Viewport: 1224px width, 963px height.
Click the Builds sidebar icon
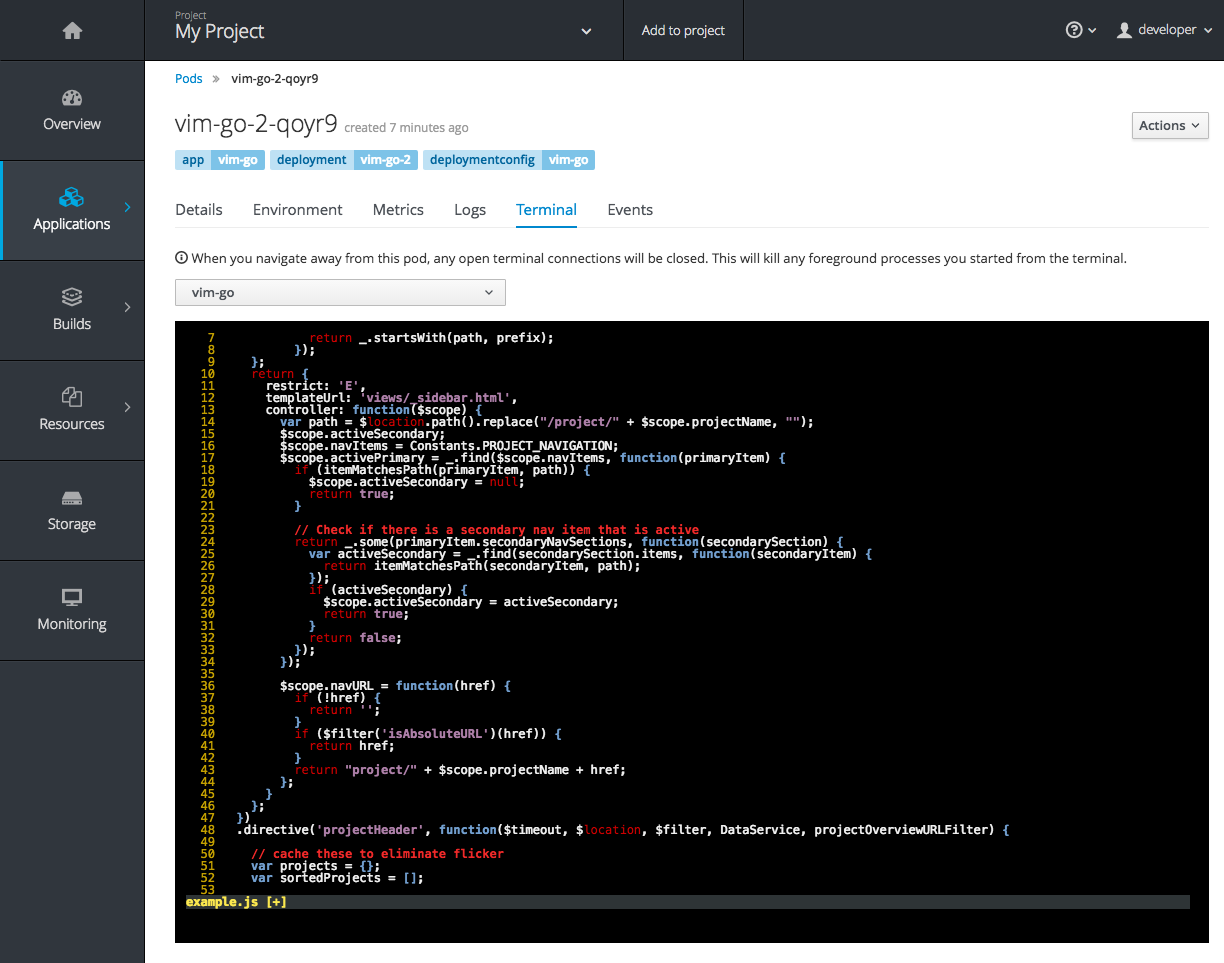click(x=71, y=297)
